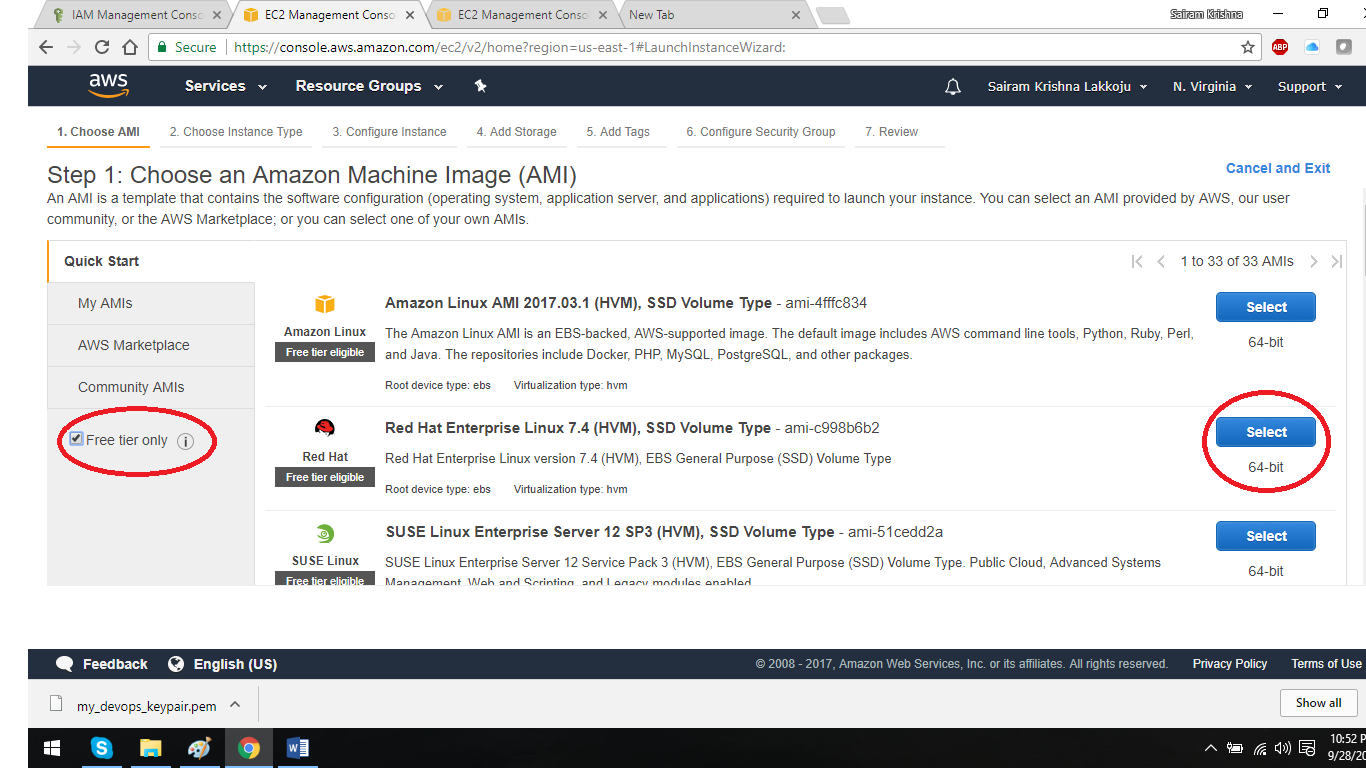This screenshot has width=1366, height=768.
Task: Select the Amazon Linux AMI 2017.03.1
Action: (1266, 307)
